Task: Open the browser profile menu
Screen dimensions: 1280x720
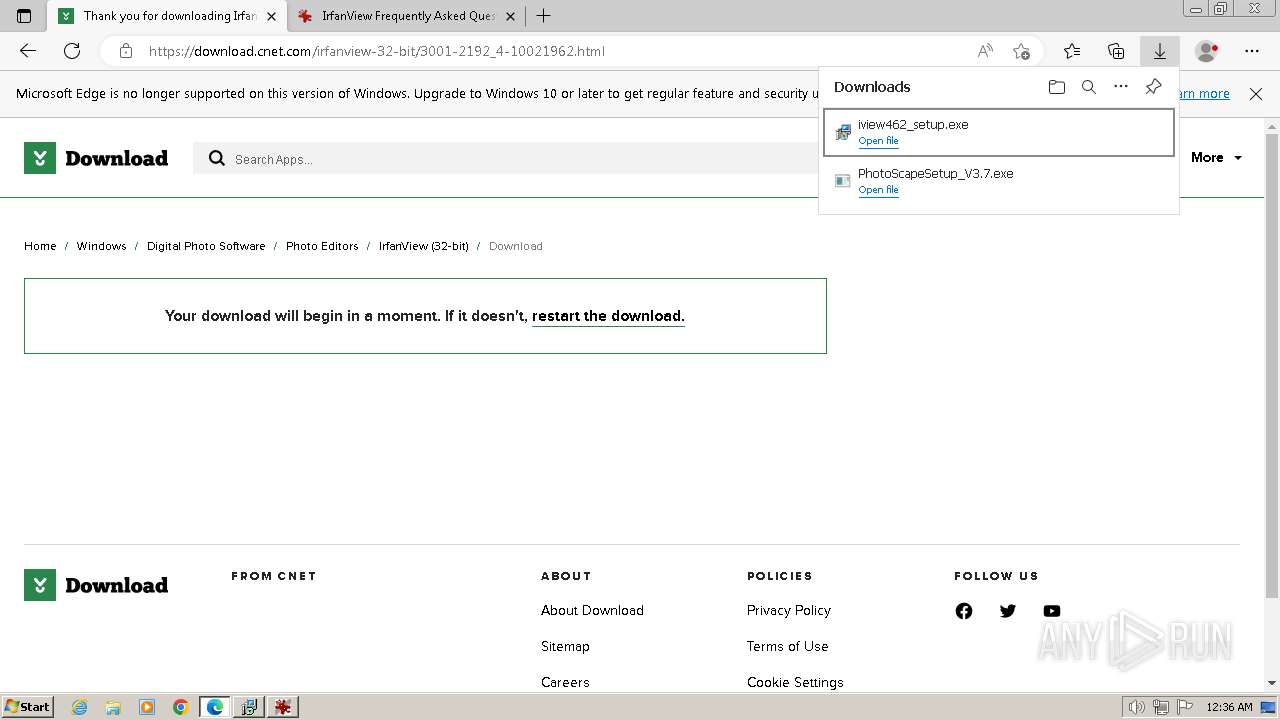Action: pos(1207,51)
